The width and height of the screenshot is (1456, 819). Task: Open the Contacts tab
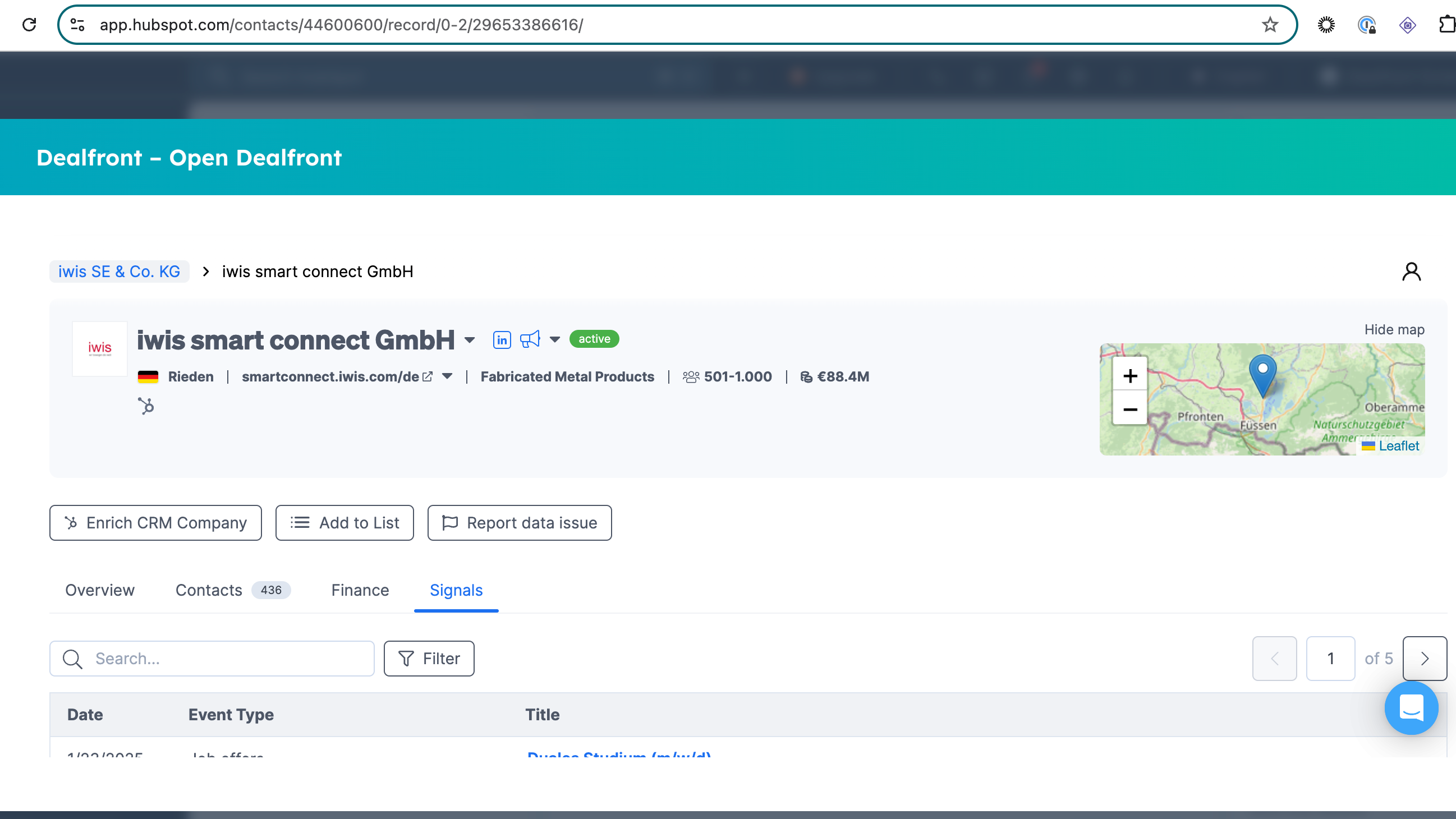coord(208,590)
